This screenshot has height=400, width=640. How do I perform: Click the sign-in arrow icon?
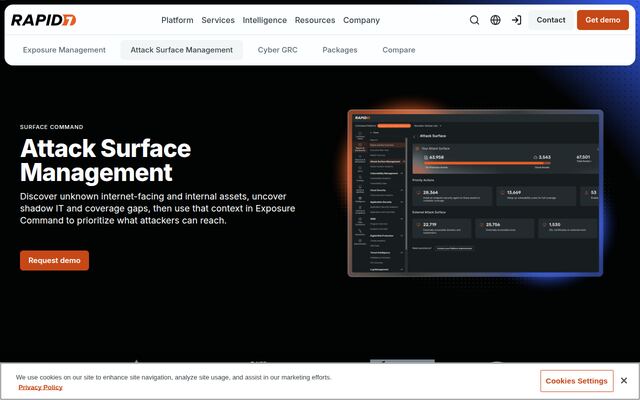coord(516,20)
